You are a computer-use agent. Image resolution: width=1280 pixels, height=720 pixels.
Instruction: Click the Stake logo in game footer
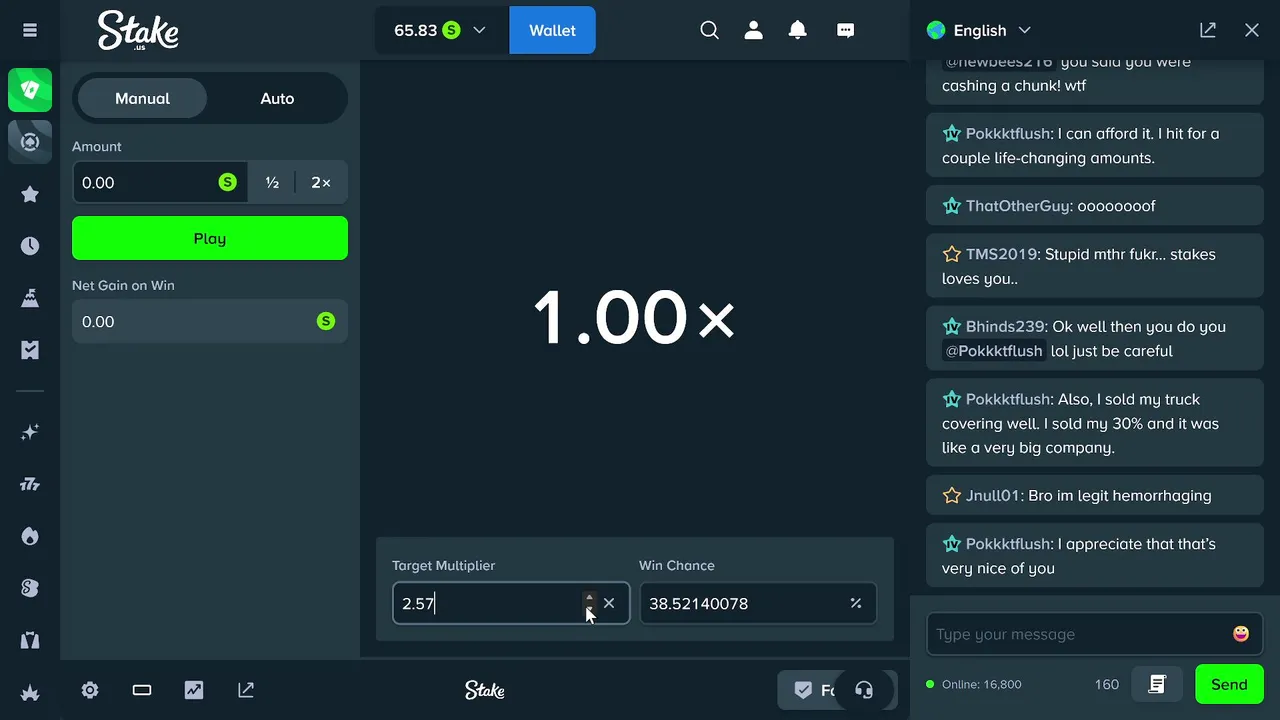pyautogui.click(x=485, y=690)
